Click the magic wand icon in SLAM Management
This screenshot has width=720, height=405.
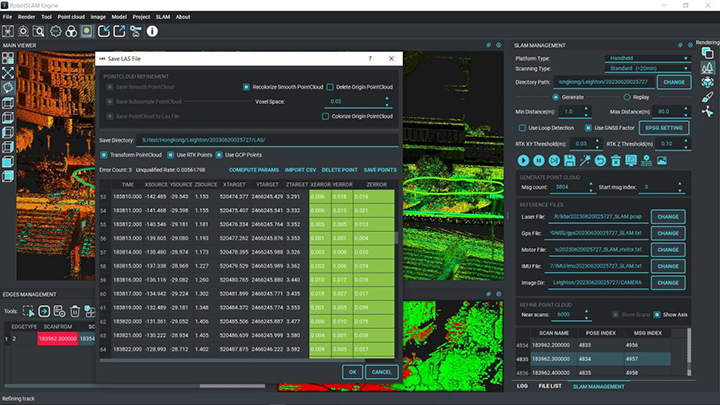[x=585, y=160]
